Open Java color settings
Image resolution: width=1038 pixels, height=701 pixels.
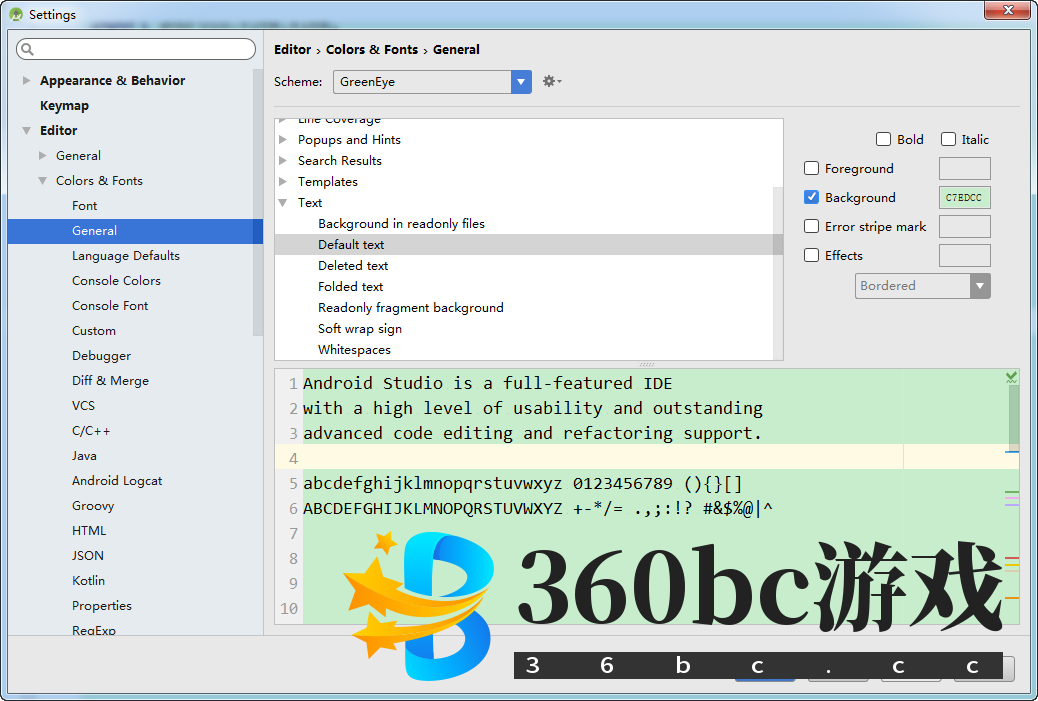pos(84,455)
